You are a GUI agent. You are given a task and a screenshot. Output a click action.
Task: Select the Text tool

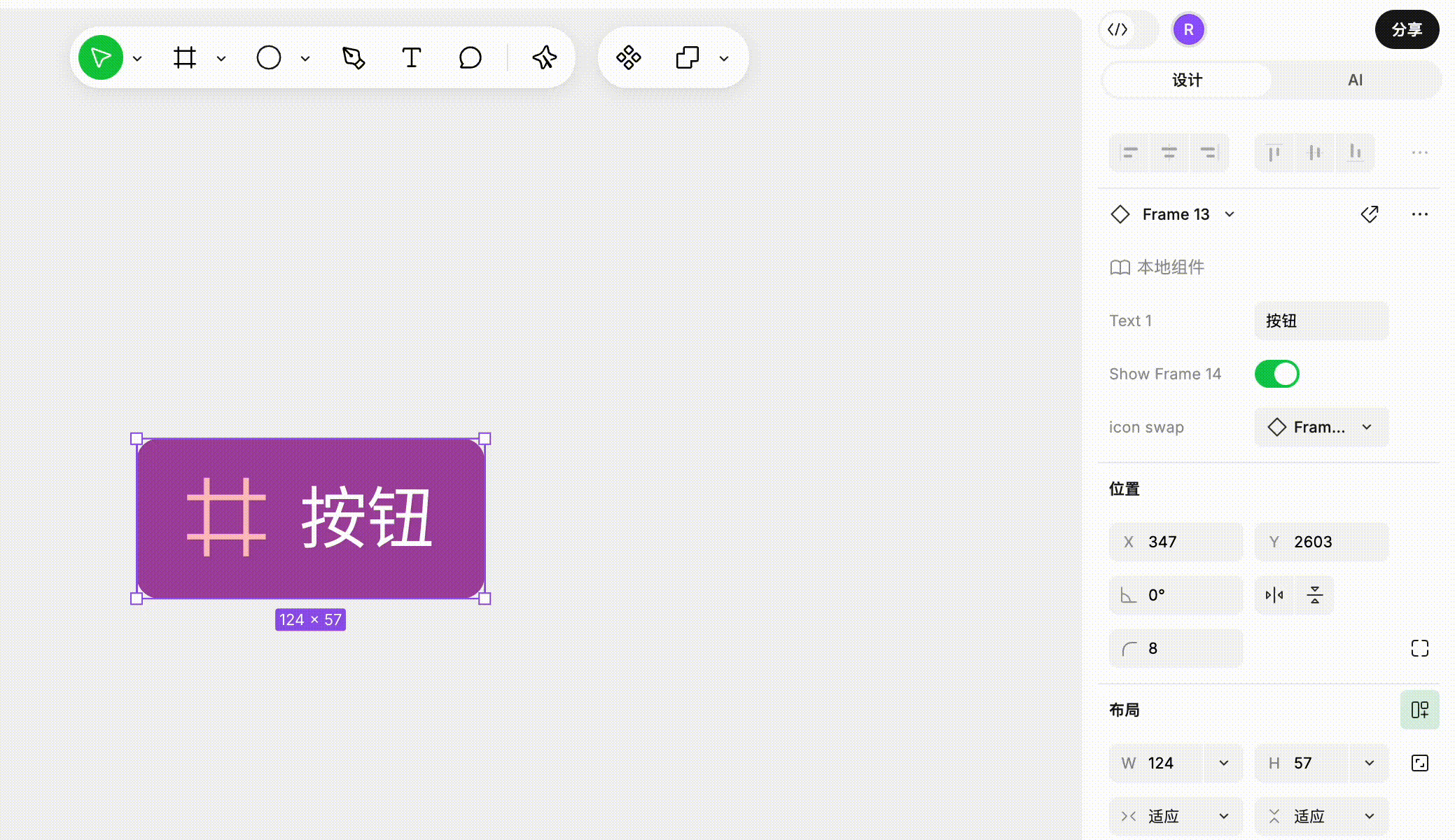412,57
